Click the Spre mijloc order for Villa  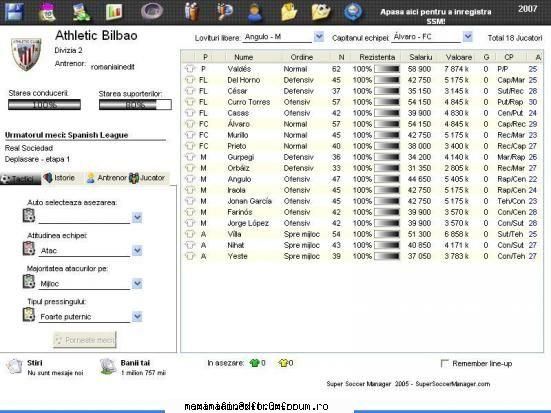302,234
